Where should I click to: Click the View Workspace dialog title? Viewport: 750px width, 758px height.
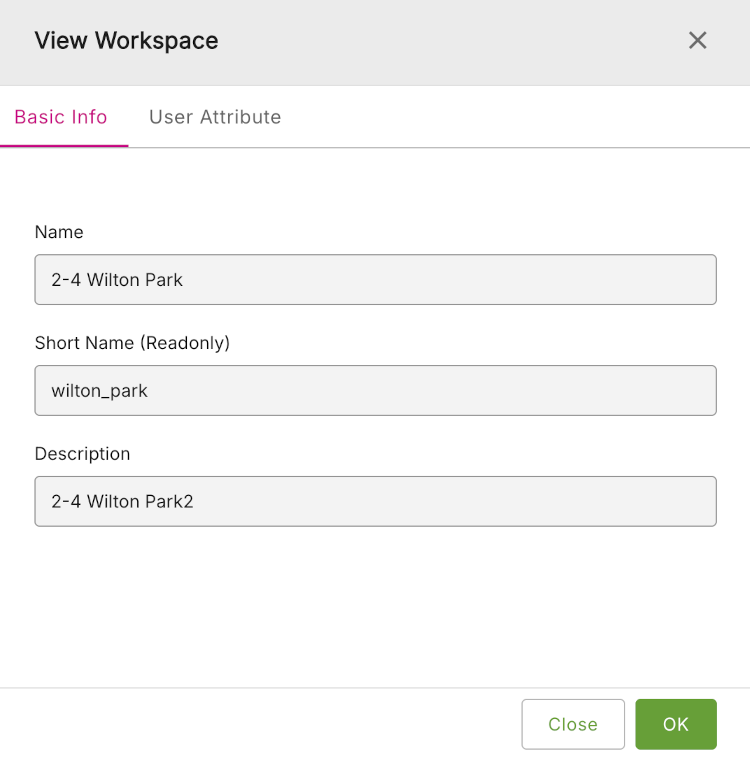click(x=126, y=41)
